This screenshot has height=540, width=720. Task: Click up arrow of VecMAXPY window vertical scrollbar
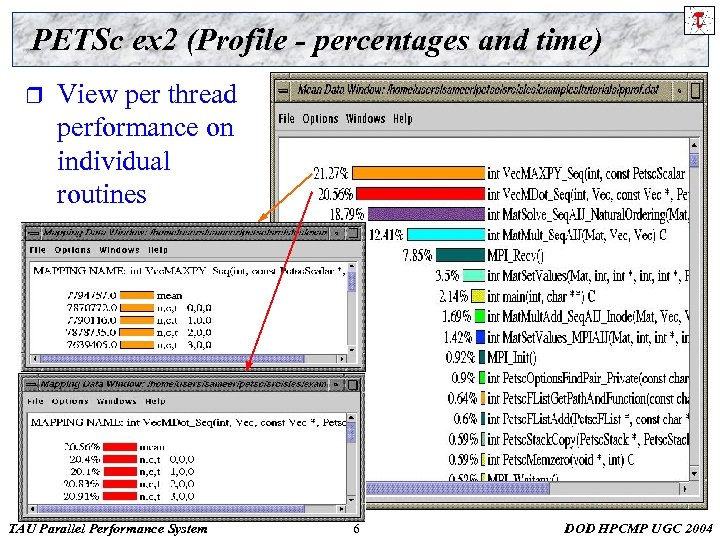point(352,266)
